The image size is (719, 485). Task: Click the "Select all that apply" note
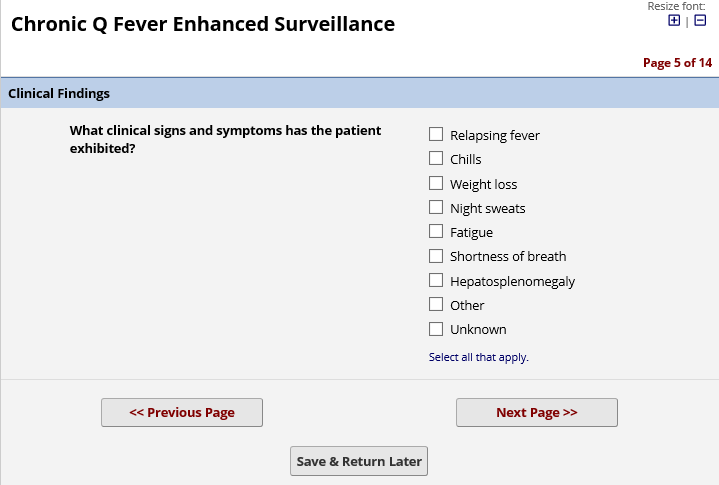click(478, 357)
